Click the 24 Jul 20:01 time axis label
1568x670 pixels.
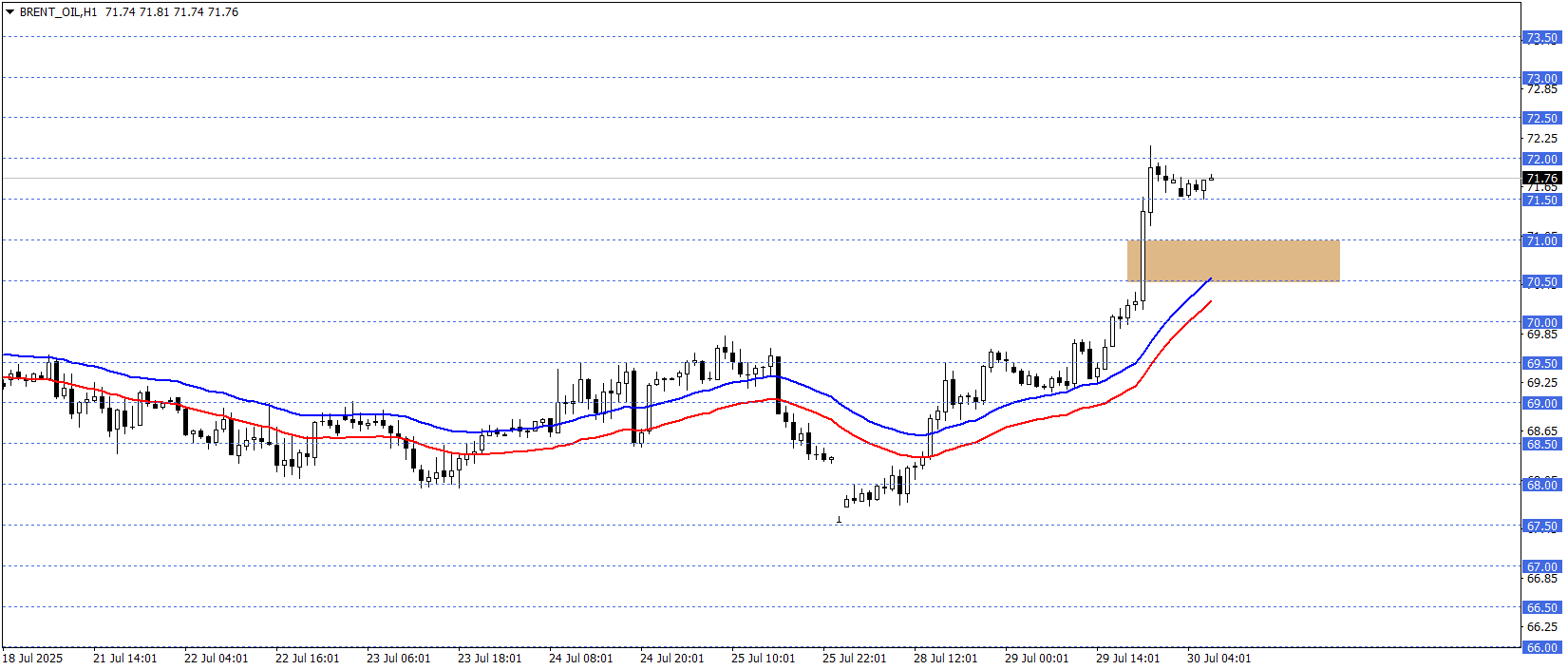point(672,658)
